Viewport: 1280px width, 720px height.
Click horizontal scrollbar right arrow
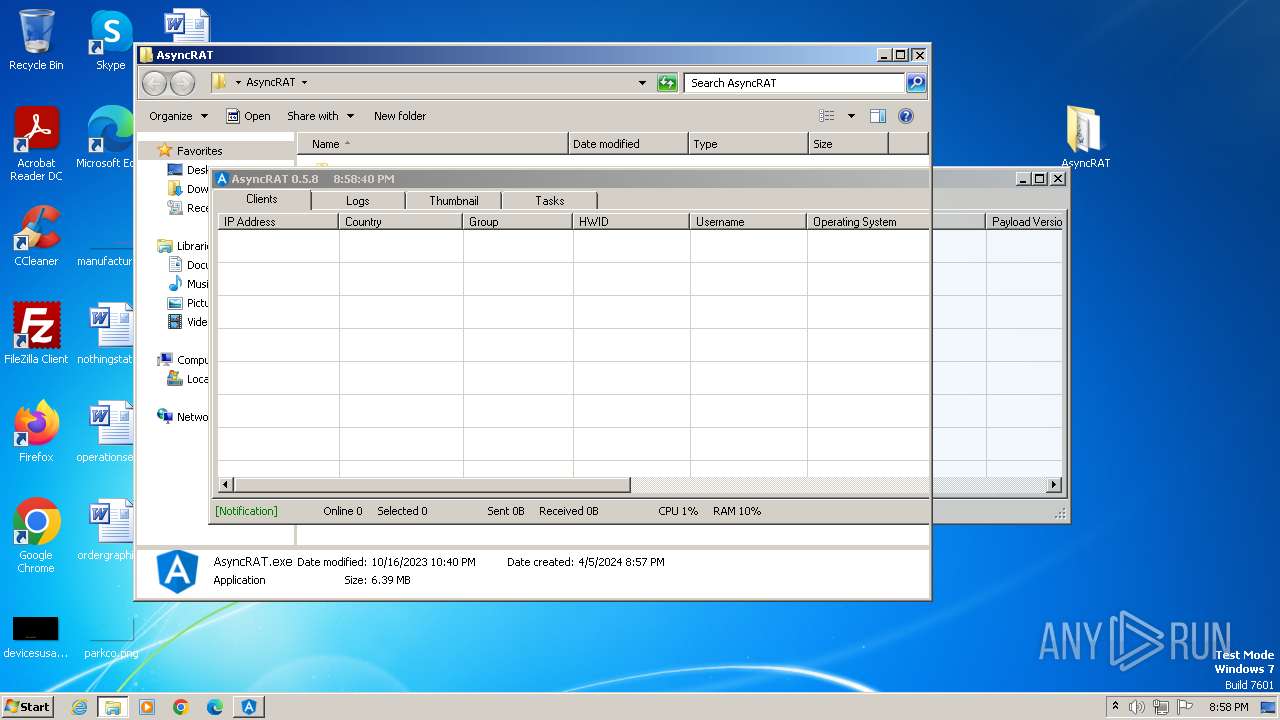(x=1054, y=485)
